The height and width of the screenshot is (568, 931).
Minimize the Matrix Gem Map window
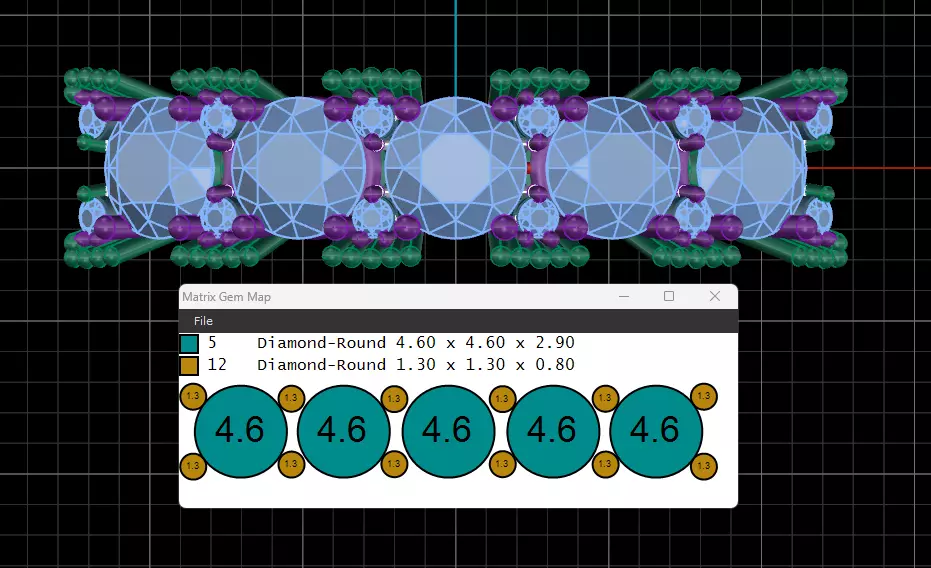pyautogui.click(x=623, y=296)
